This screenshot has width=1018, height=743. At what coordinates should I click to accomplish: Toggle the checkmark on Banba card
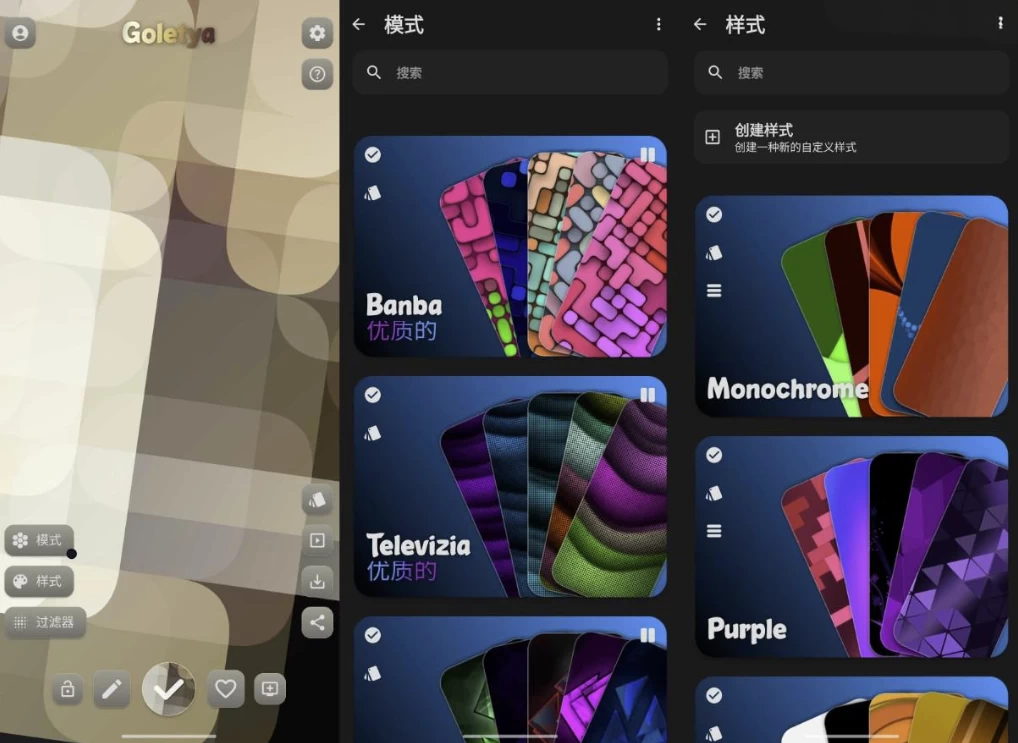[372, 155]
